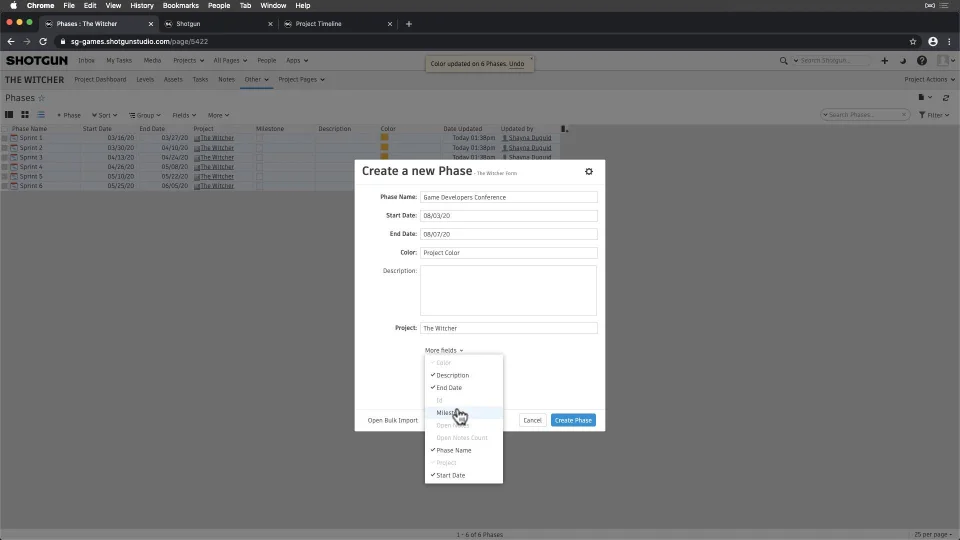Image resolution: width=960 pixels, height=540 pixels.
Task: Switch to thumbnail grid view icon
Action: (25, 115)
